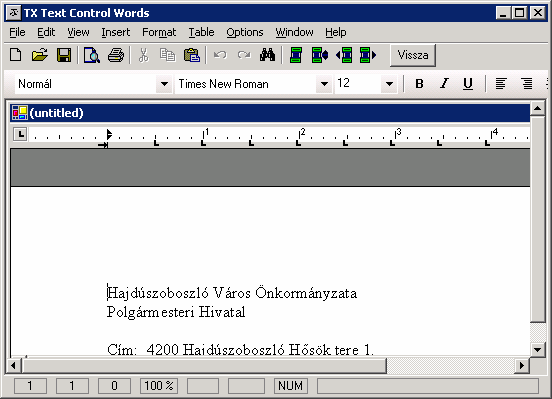
Task: Save the document with the floppy disk icon
Action: click(x=64, y=55)
